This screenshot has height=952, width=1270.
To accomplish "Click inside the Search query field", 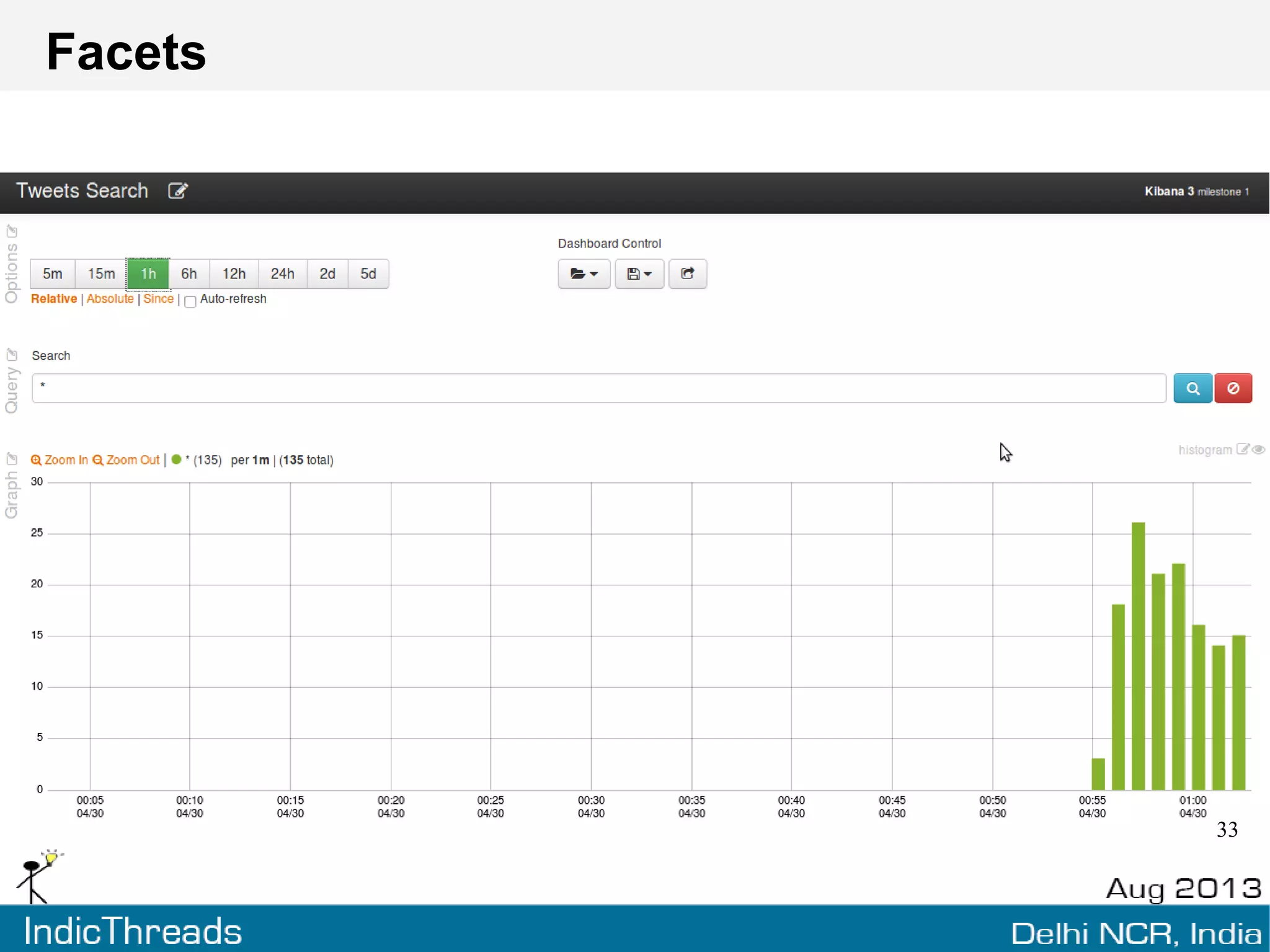I will point(598,388).
